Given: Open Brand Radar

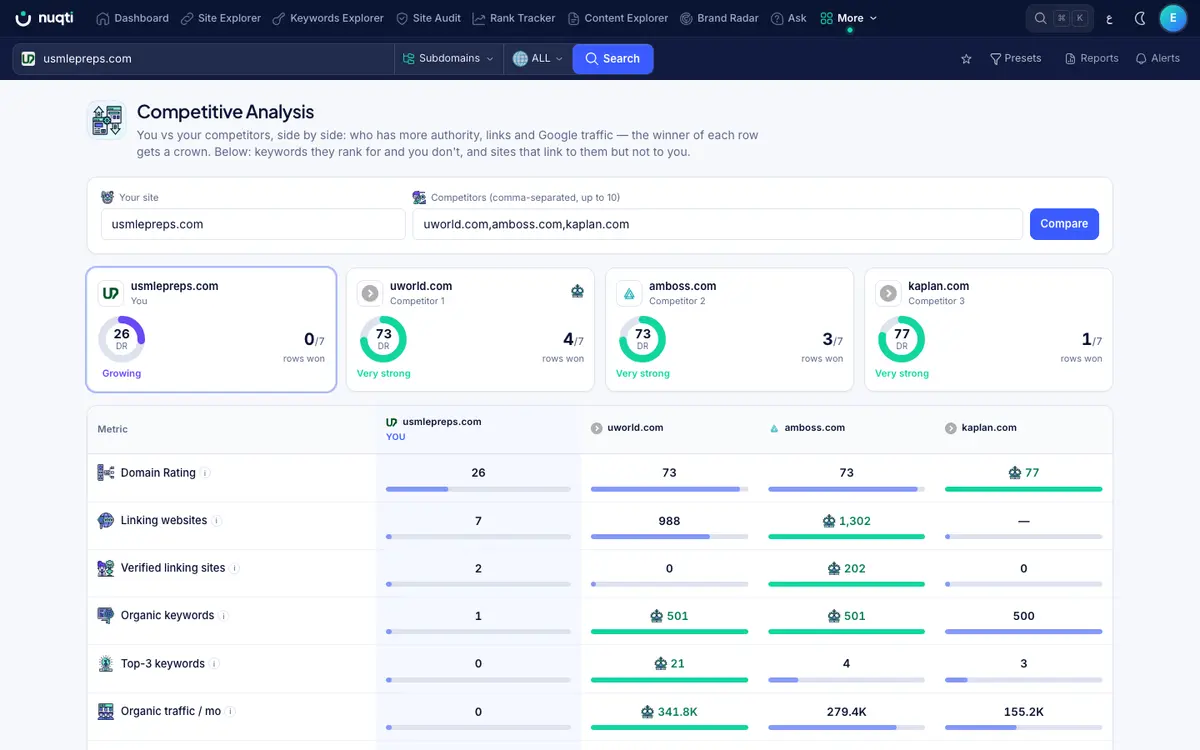Looking at the screenshot, I should pos(719,18).
